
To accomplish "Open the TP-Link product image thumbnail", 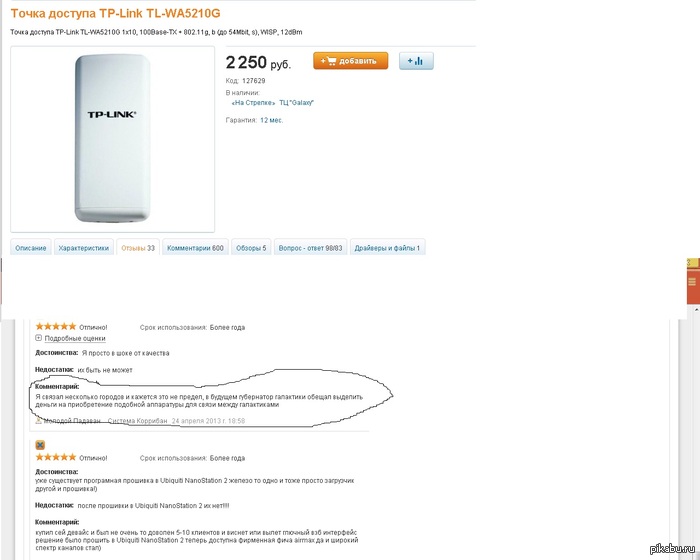I will 111,138.
